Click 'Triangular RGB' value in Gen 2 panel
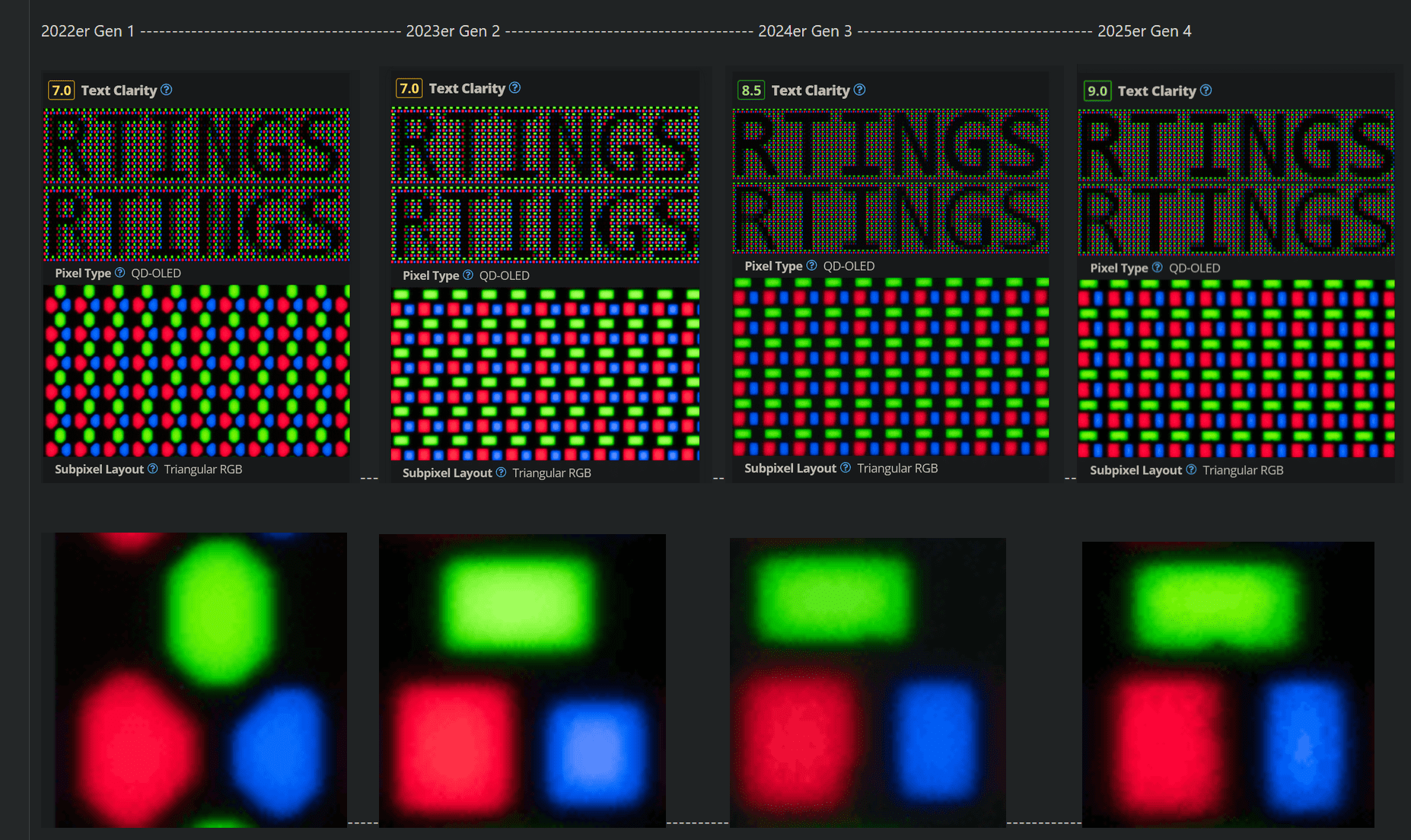This screenshot has height=840, width=1411. [x=552, y=473]
